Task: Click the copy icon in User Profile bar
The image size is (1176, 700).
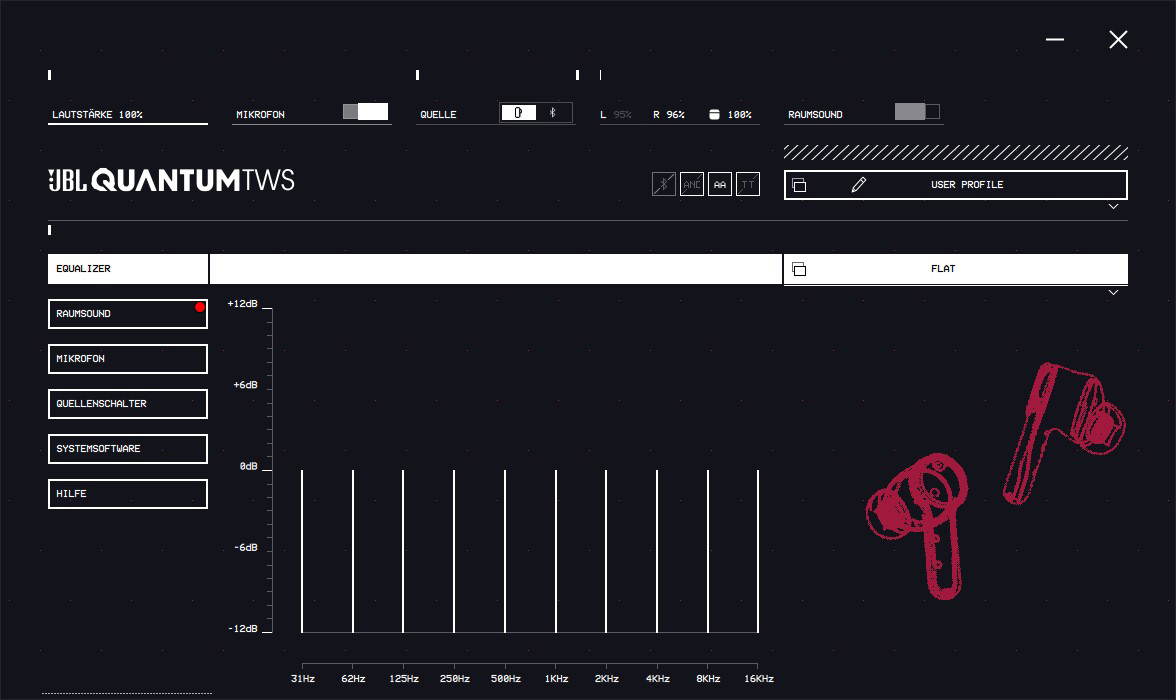Action: 800,185
